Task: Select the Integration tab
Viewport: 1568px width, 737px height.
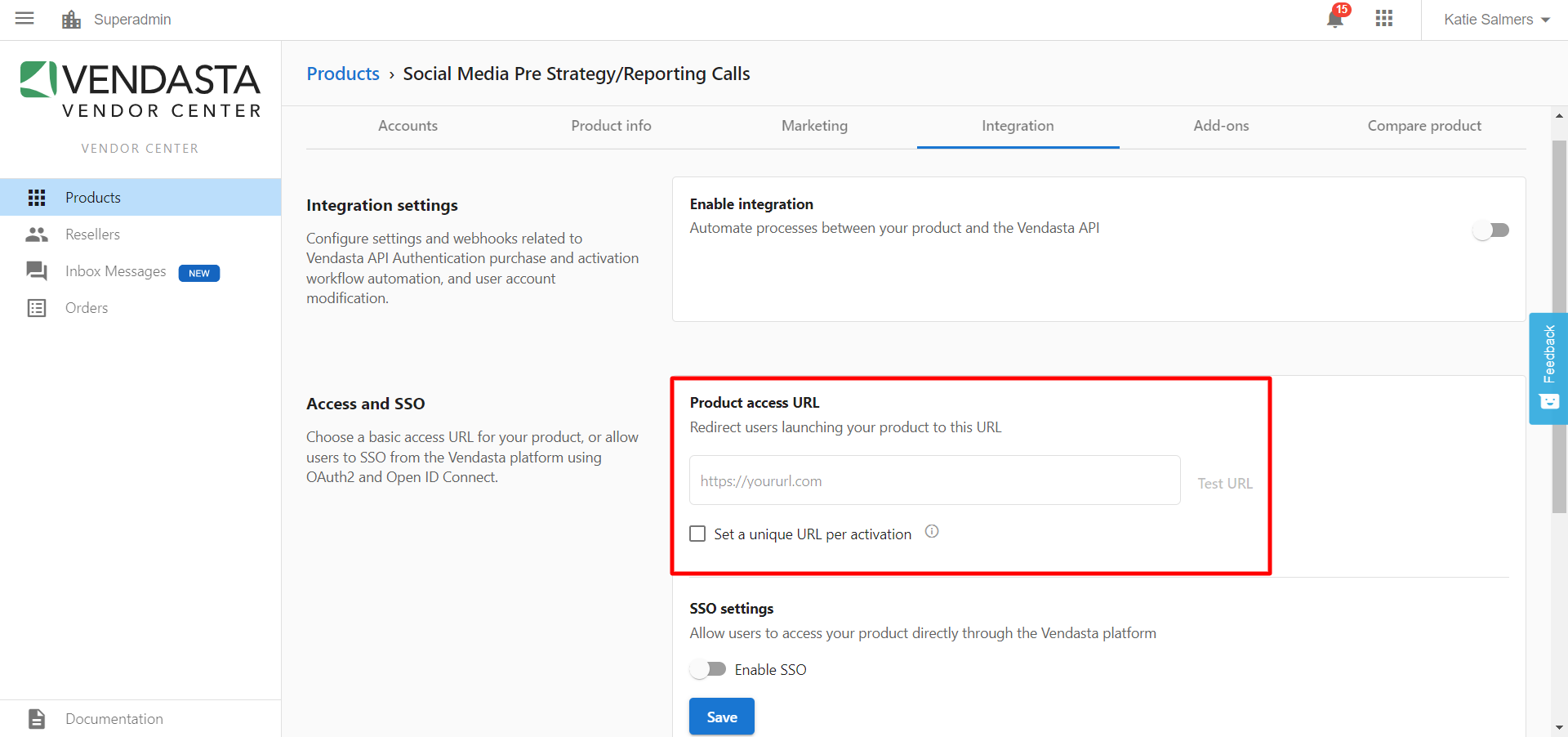Action: coord(1018,126)
